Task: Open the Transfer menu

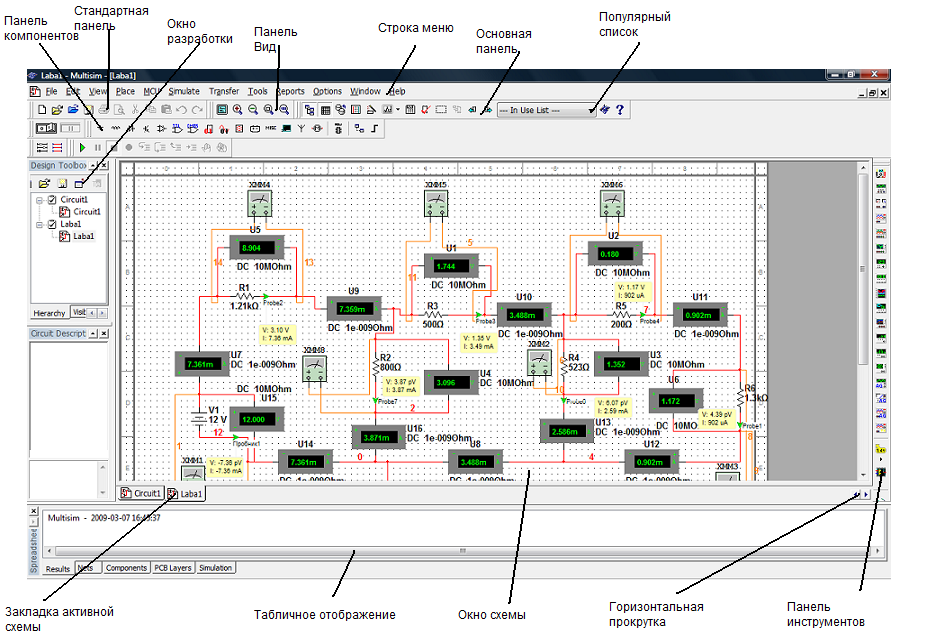Action: click(x=224, y=91)
